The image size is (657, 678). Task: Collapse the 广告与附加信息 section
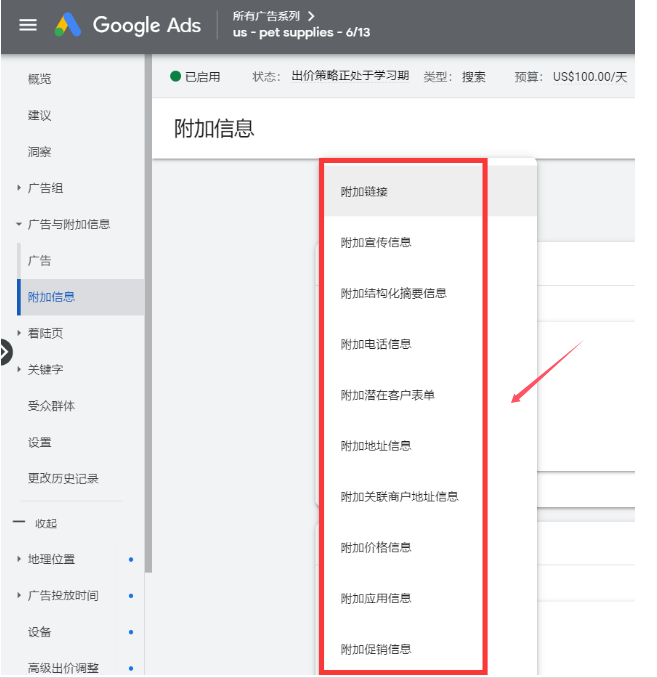19,224
